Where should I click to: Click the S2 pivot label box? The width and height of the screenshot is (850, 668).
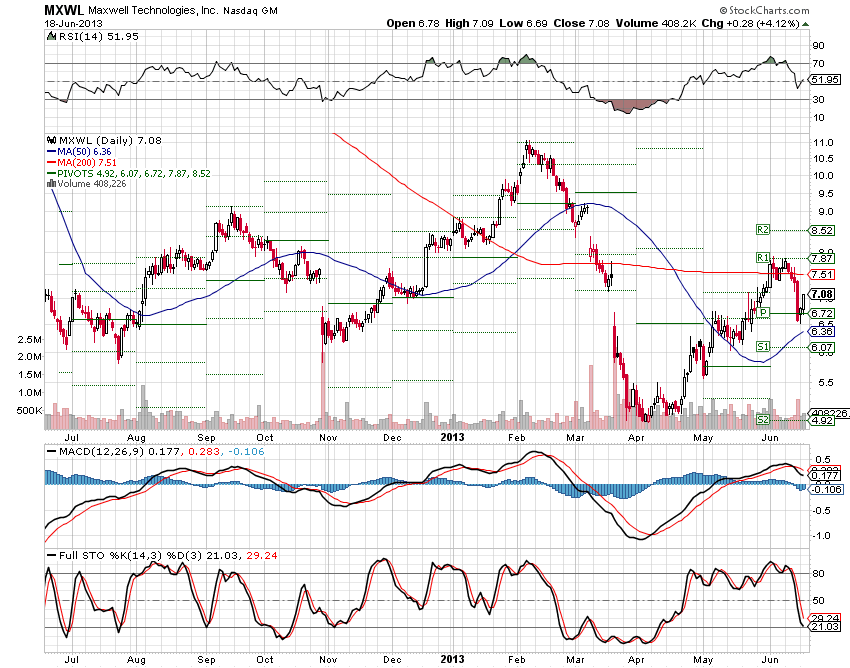763,420
